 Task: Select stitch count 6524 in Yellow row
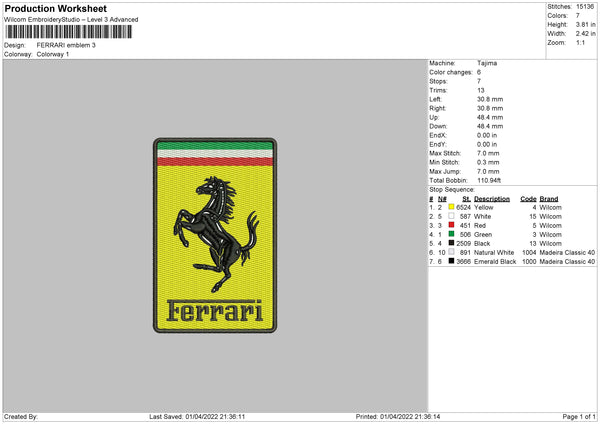pyautogui.click(x=463, y=207)
